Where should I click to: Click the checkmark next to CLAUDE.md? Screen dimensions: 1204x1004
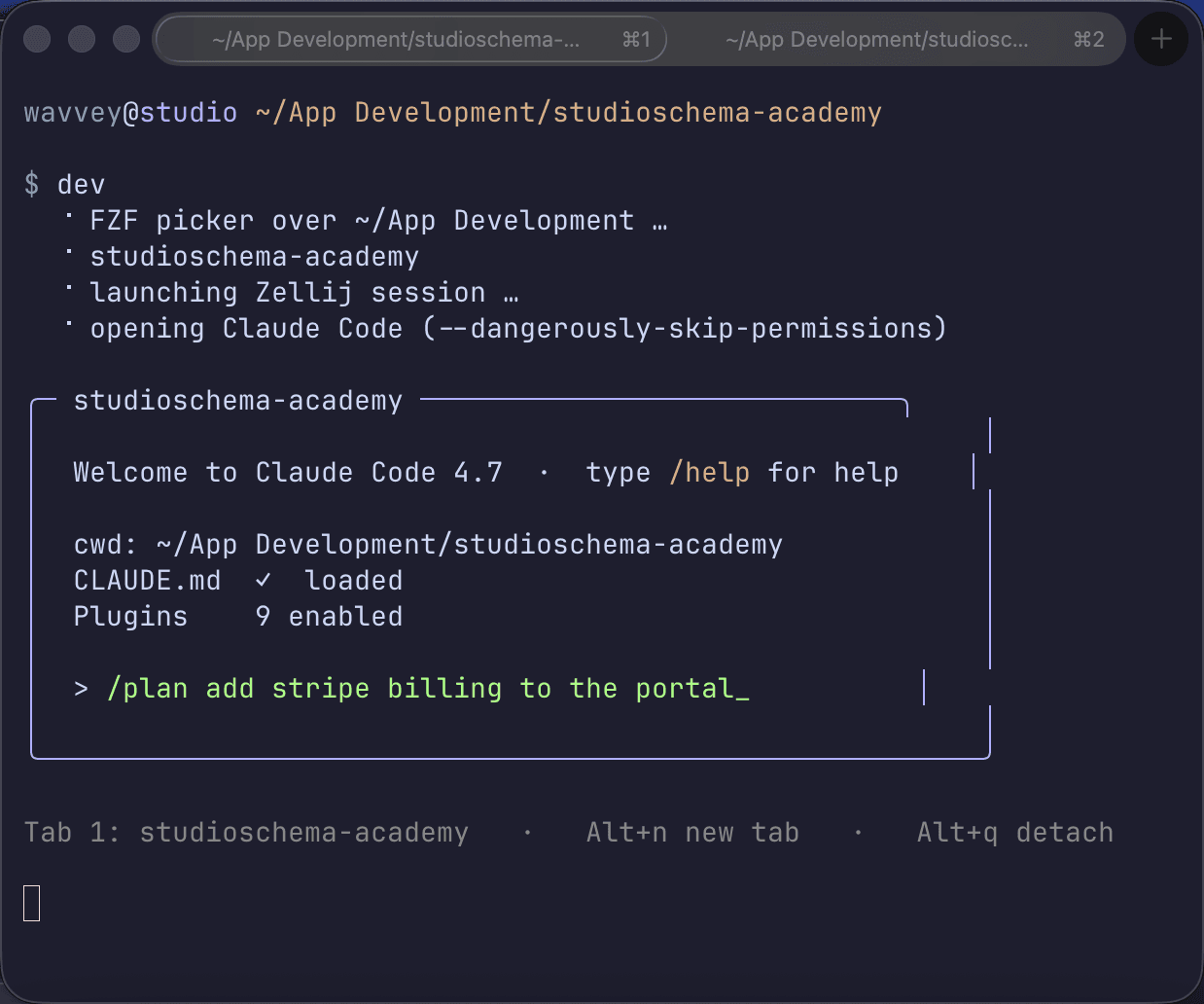(263, 581)
